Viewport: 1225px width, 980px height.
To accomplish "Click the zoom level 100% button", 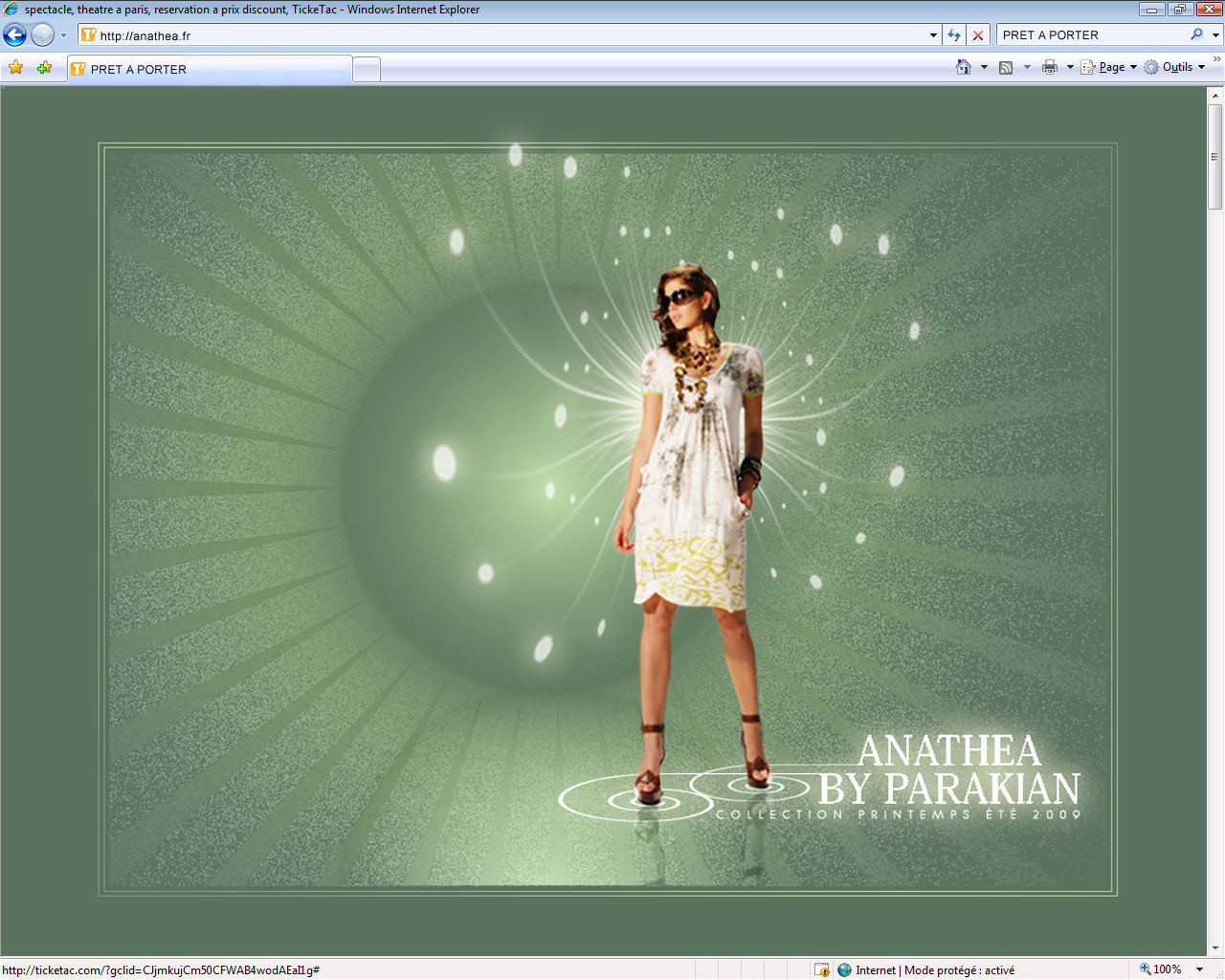I will (x=1161, y=969).
